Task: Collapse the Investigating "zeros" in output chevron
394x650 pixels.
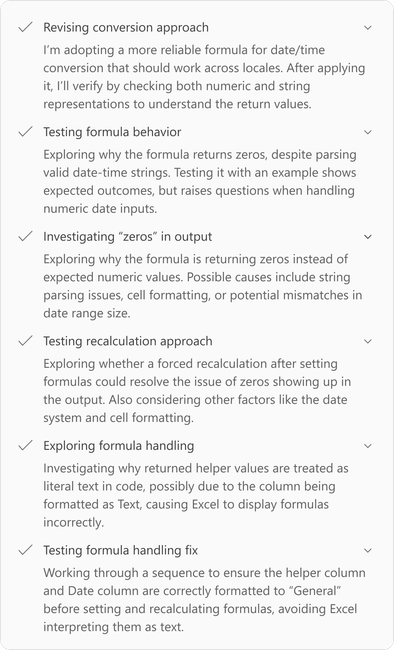Action: click(x=367, y=237)
